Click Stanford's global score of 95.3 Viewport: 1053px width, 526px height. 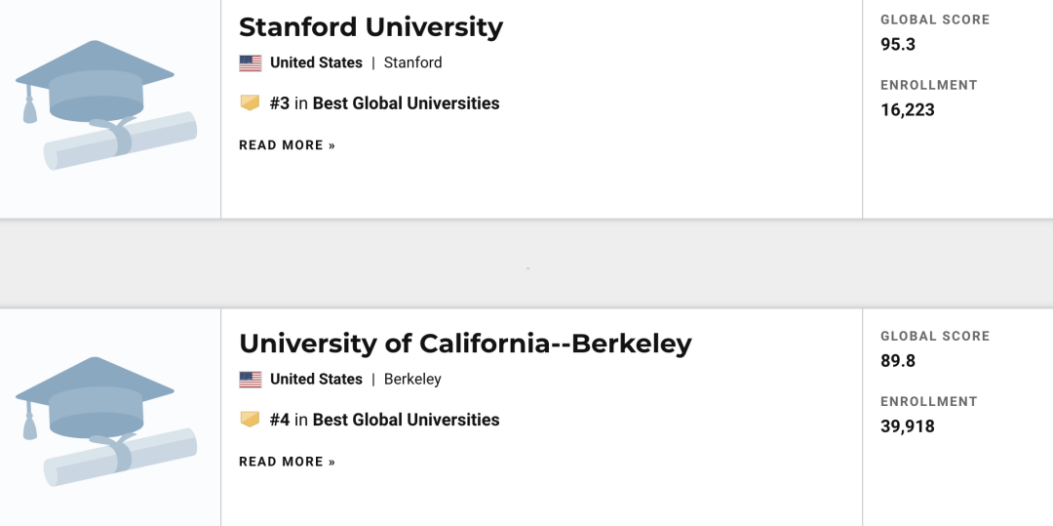click(898, 44)
